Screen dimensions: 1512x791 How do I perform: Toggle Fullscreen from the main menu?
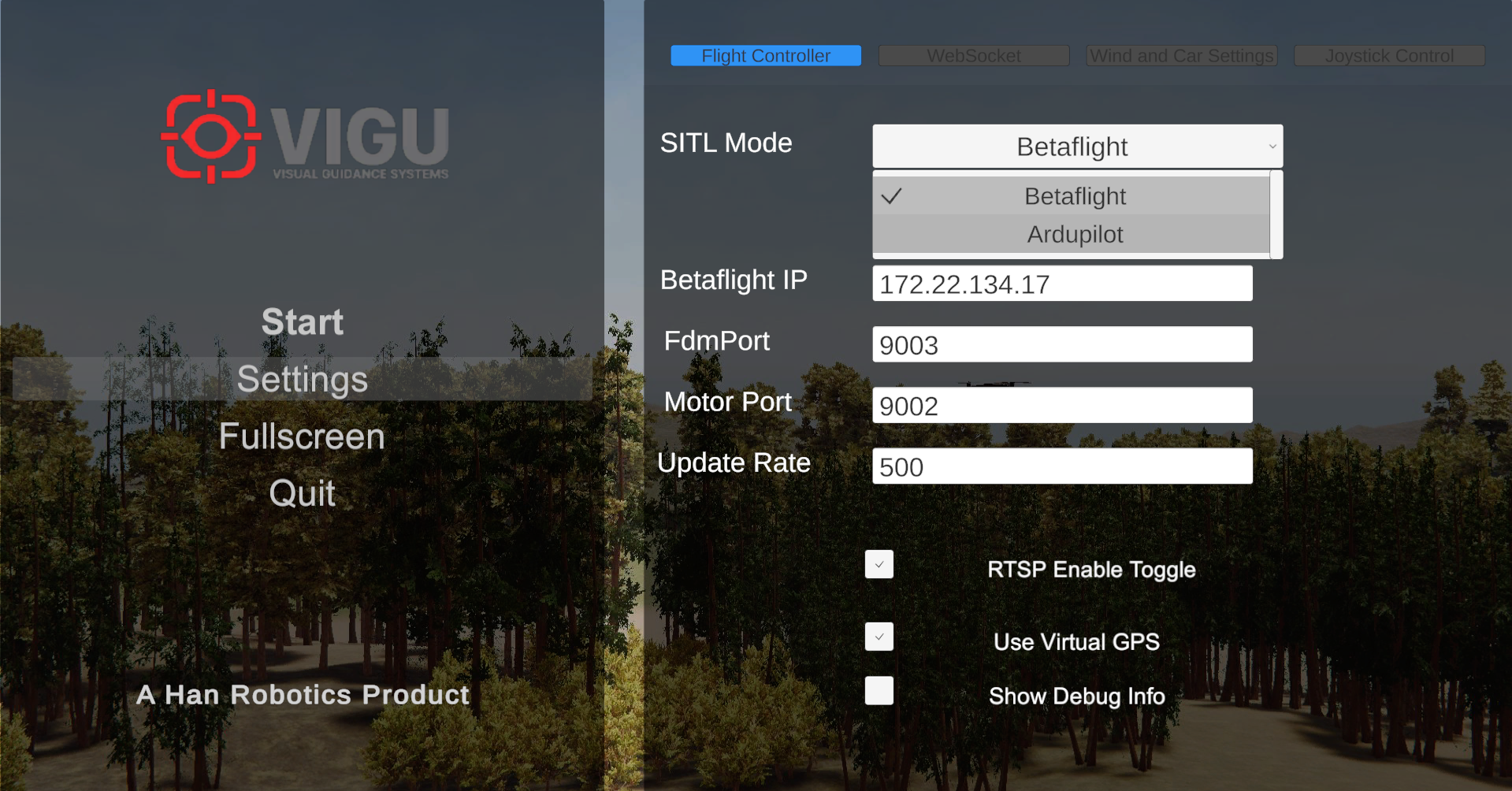click(x=302, y=436)
